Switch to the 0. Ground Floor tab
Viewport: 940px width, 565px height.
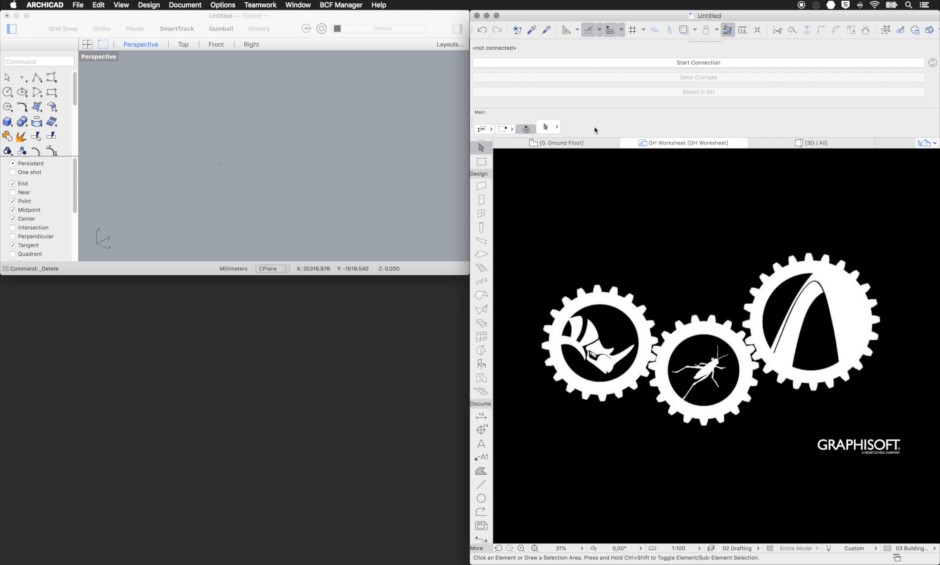[556, 143]
